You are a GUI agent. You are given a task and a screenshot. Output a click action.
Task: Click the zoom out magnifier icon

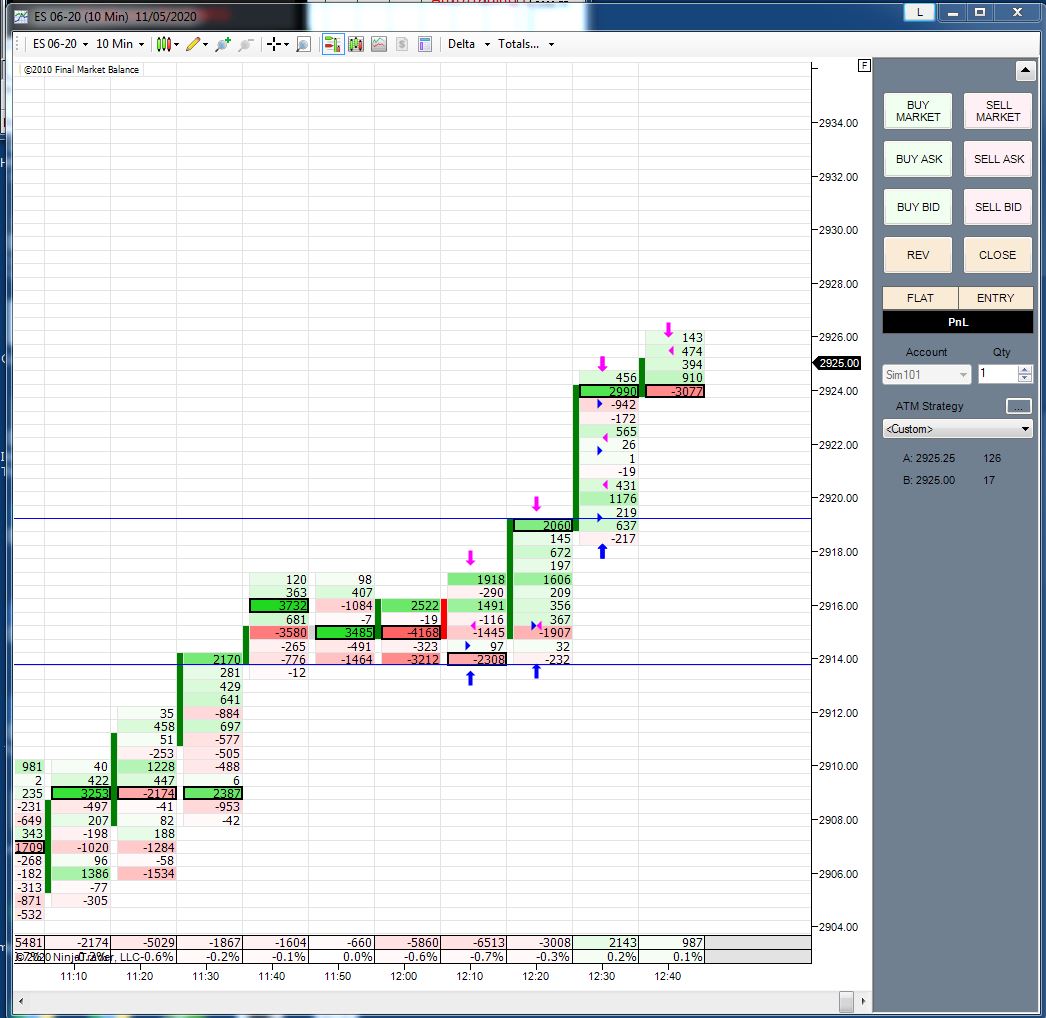tap(245, 44)
